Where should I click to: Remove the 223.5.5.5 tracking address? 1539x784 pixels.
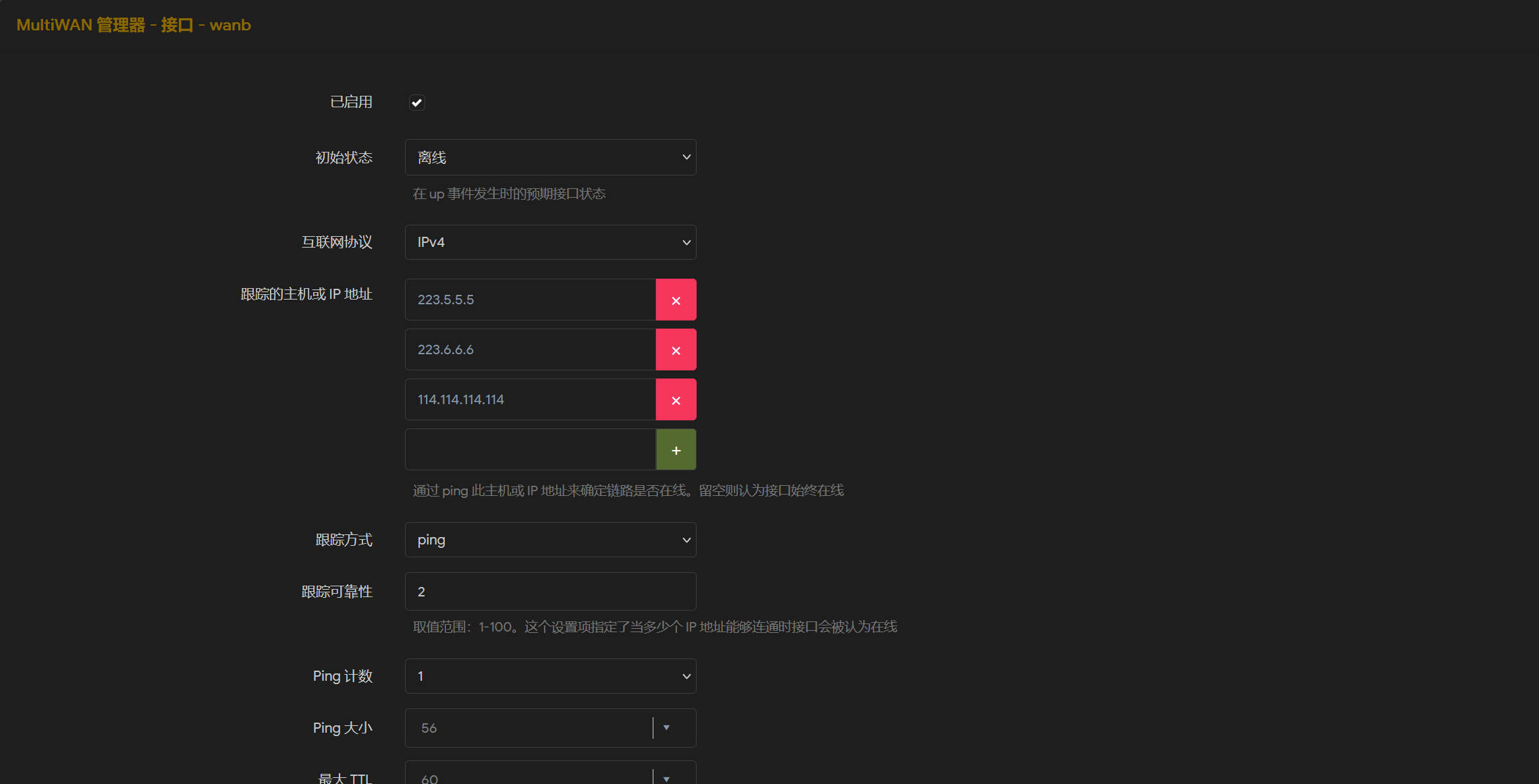[x=676, y=300]
